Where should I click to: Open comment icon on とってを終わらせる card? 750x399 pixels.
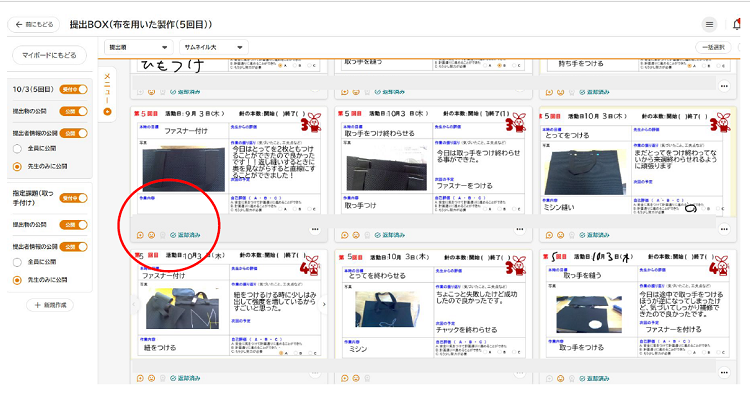(x=344, y=378)
